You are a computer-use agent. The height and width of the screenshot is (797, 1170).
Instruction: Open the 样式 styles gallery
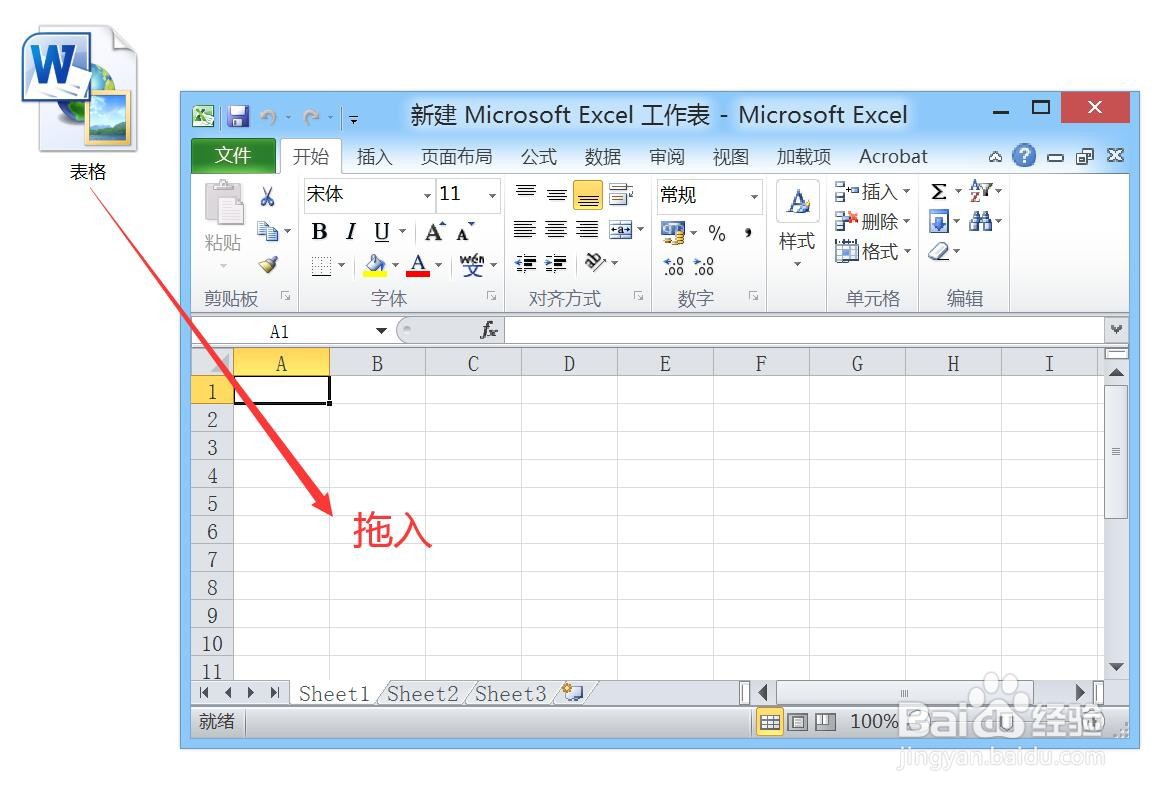point(797,225)
